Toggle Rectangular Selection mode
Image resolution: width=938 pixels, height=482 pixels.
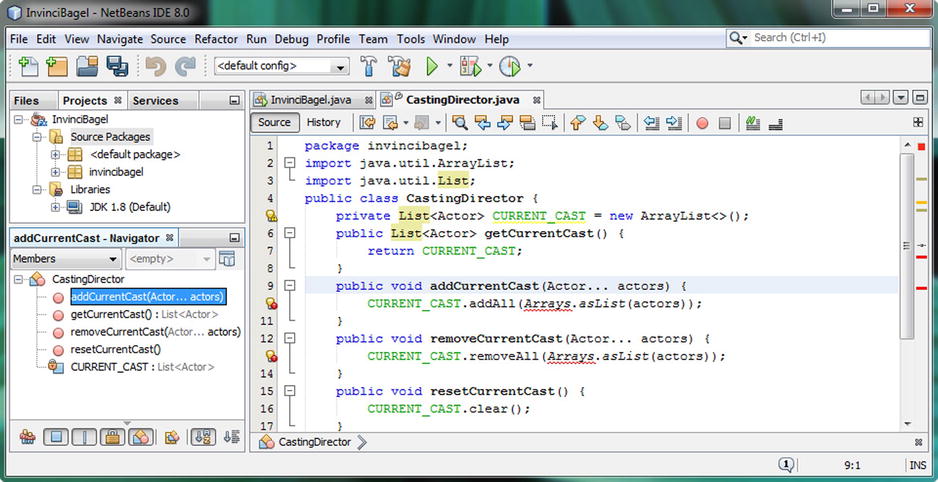pyautogui.click(x=550, y=123)
